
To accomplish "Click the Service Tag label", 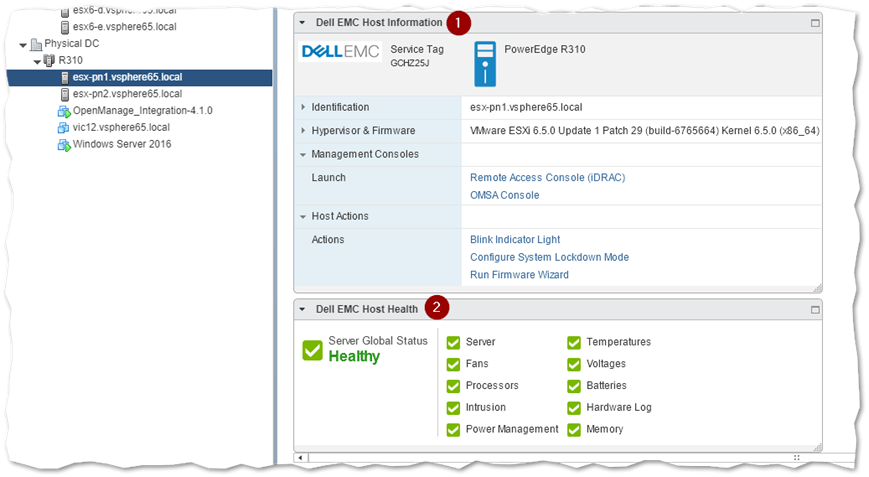I will [x=417, y=49].
